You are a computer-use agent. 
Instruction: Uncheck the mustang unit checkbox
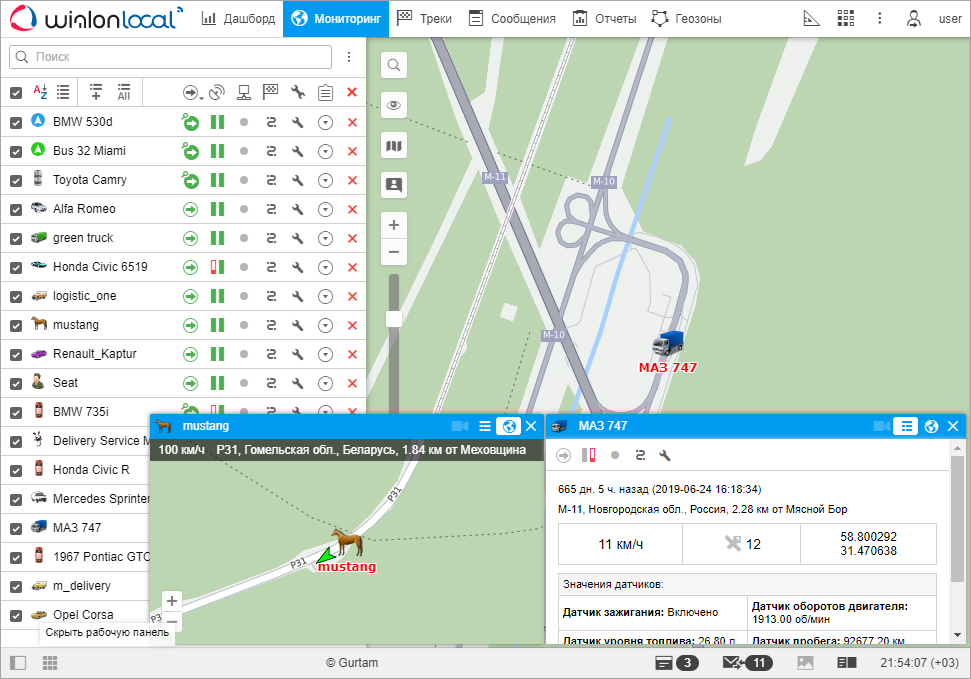click(x=16, y=325)
